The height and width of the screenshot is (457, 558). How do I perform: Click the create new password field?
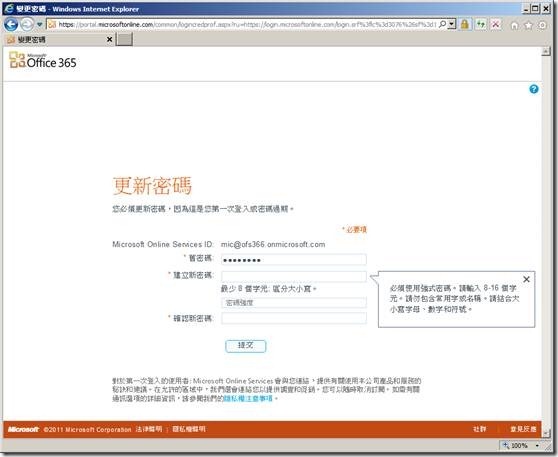click(x=294, y=276)
